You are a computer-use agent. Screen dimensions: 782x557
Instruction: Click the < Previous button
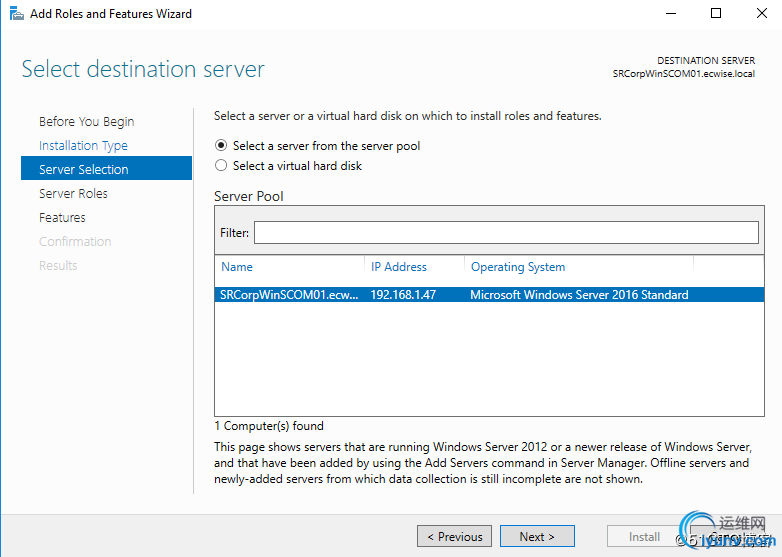point(454,536)
